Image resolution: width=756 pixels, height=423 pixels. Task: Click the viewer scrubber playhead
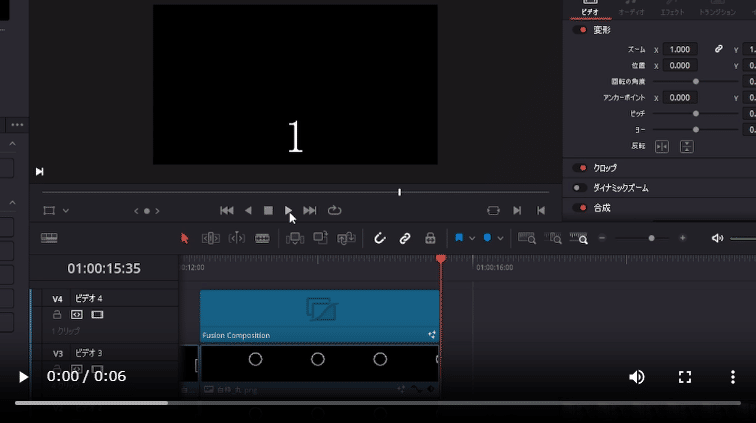(x=399, y=192)
